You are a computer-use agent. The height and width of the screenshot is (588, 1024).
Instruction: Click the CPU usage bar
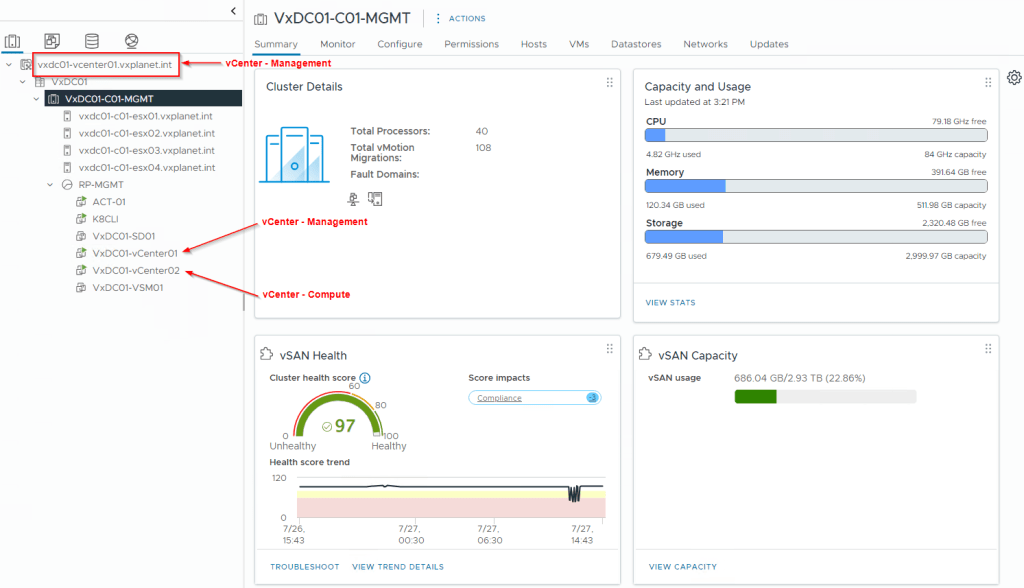(x=816, y=135)
